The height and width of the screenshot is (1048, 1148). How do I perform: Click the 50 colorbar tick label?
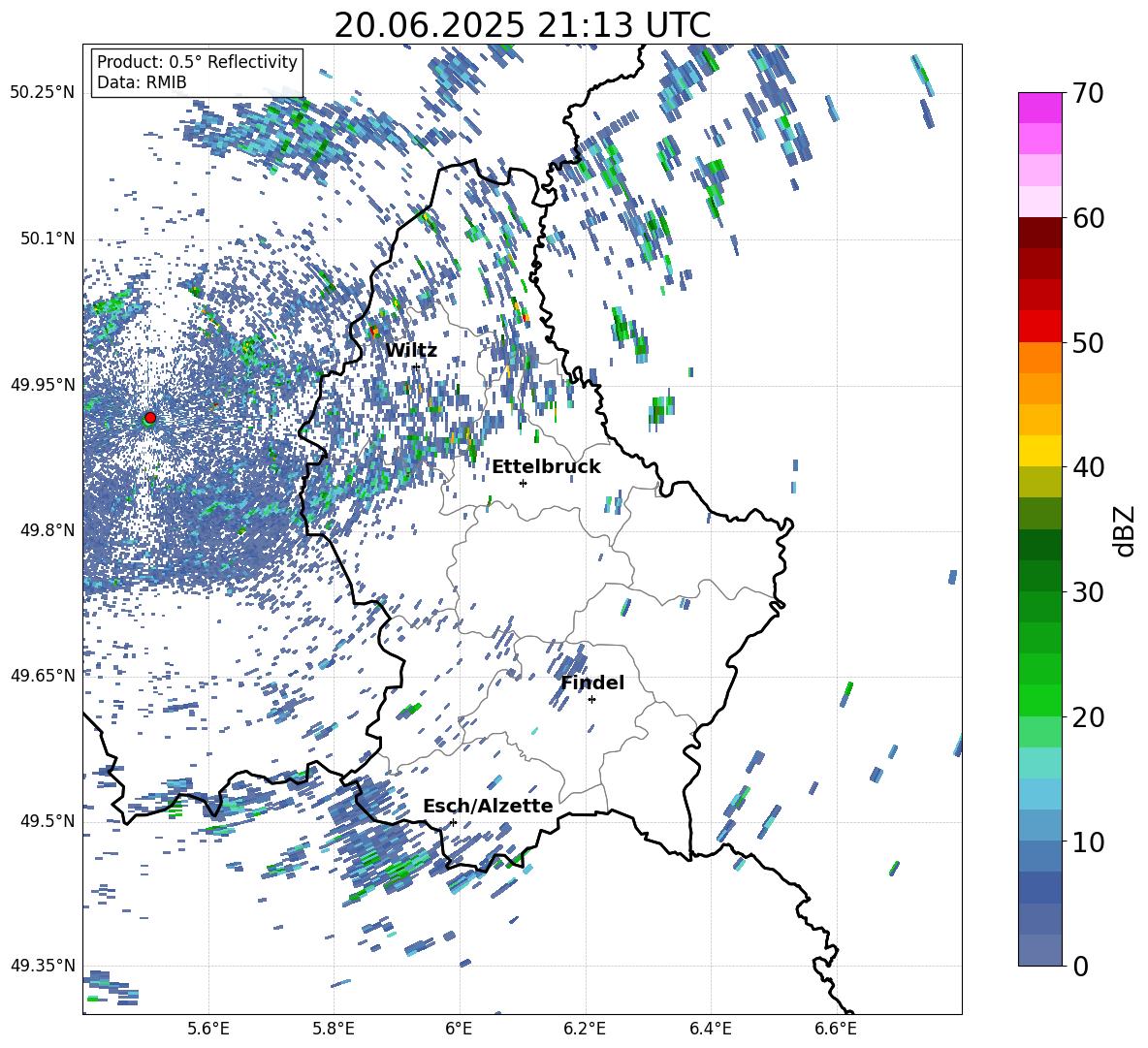[1088, 342]
